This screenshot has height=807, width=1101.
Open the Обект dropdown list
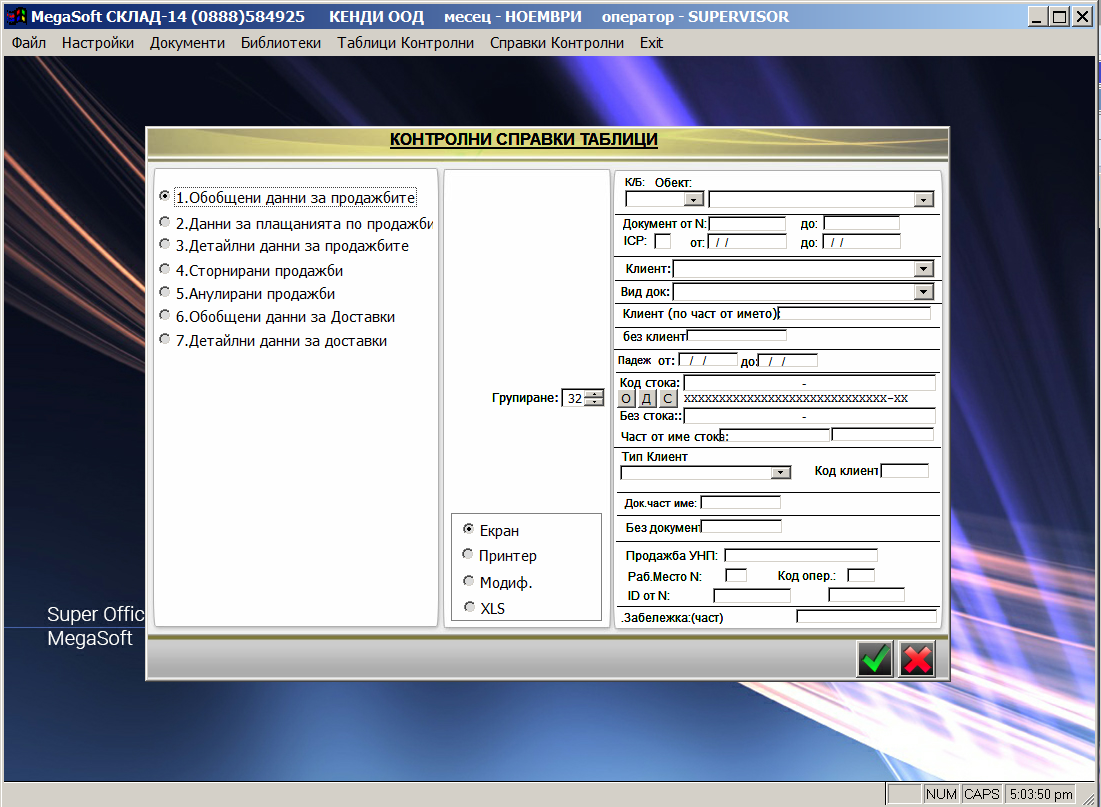[922, 199]
